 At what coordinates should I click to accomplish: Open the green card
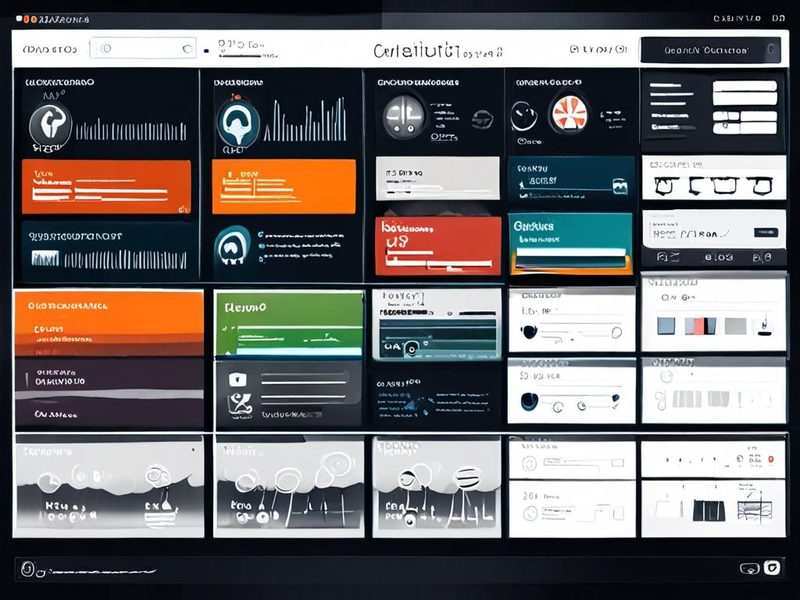pos(289,323)
